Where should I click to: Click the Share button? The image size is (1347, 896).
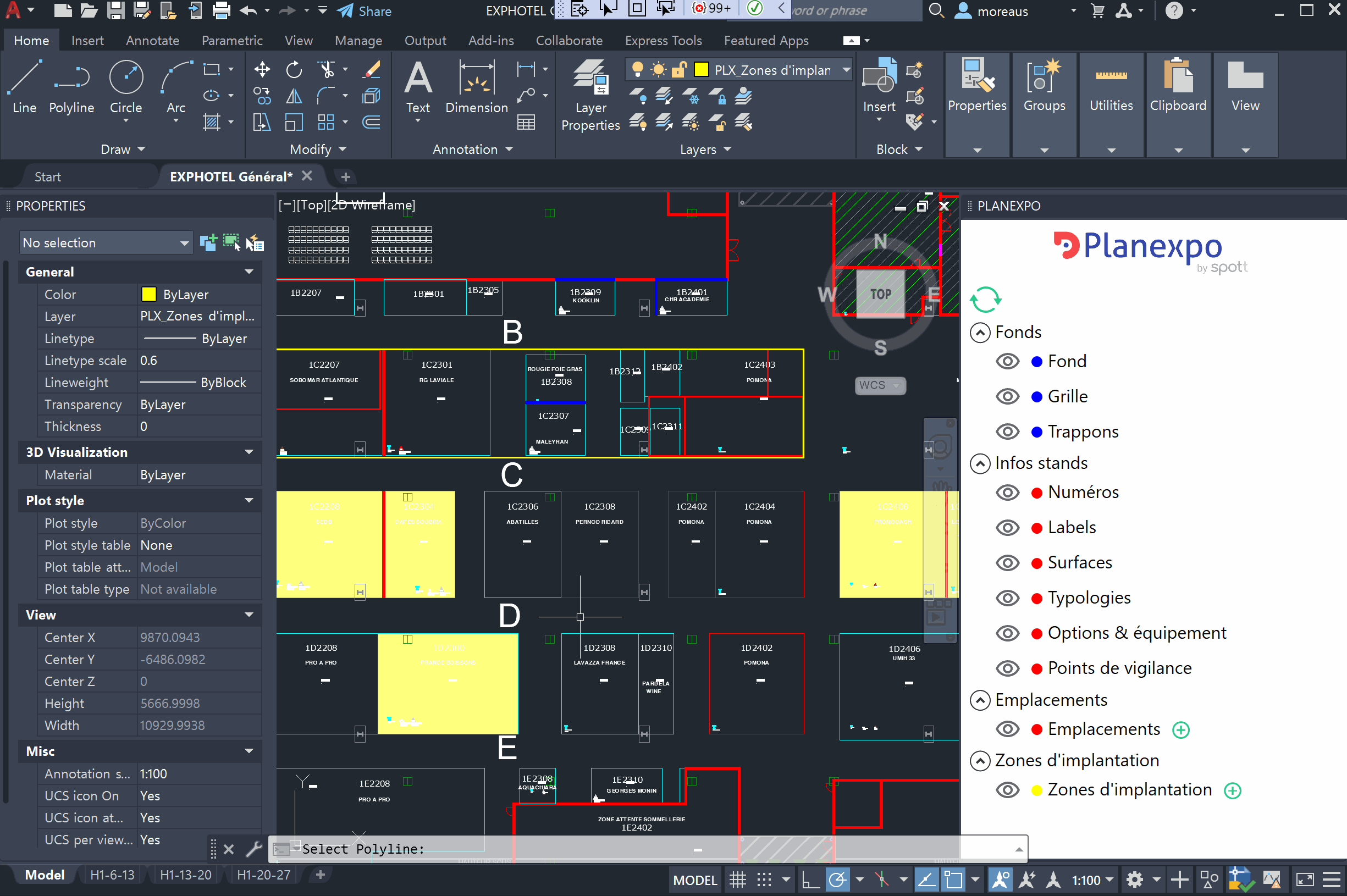point(364,11)
